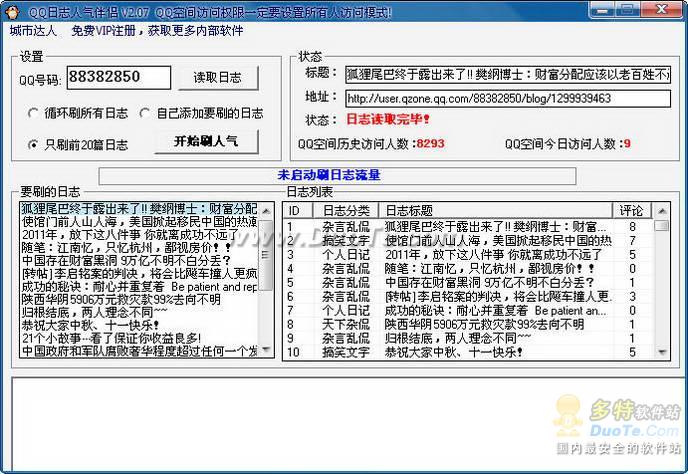
Task: Select 中国政府和军队腐败 entry in 要刷的日志 list
Action: [140, 351]
